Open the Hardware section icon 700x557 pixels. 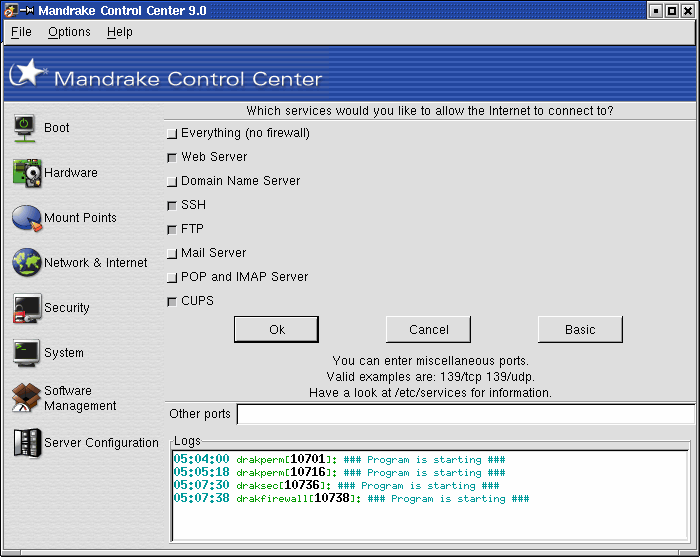(27, 173)
